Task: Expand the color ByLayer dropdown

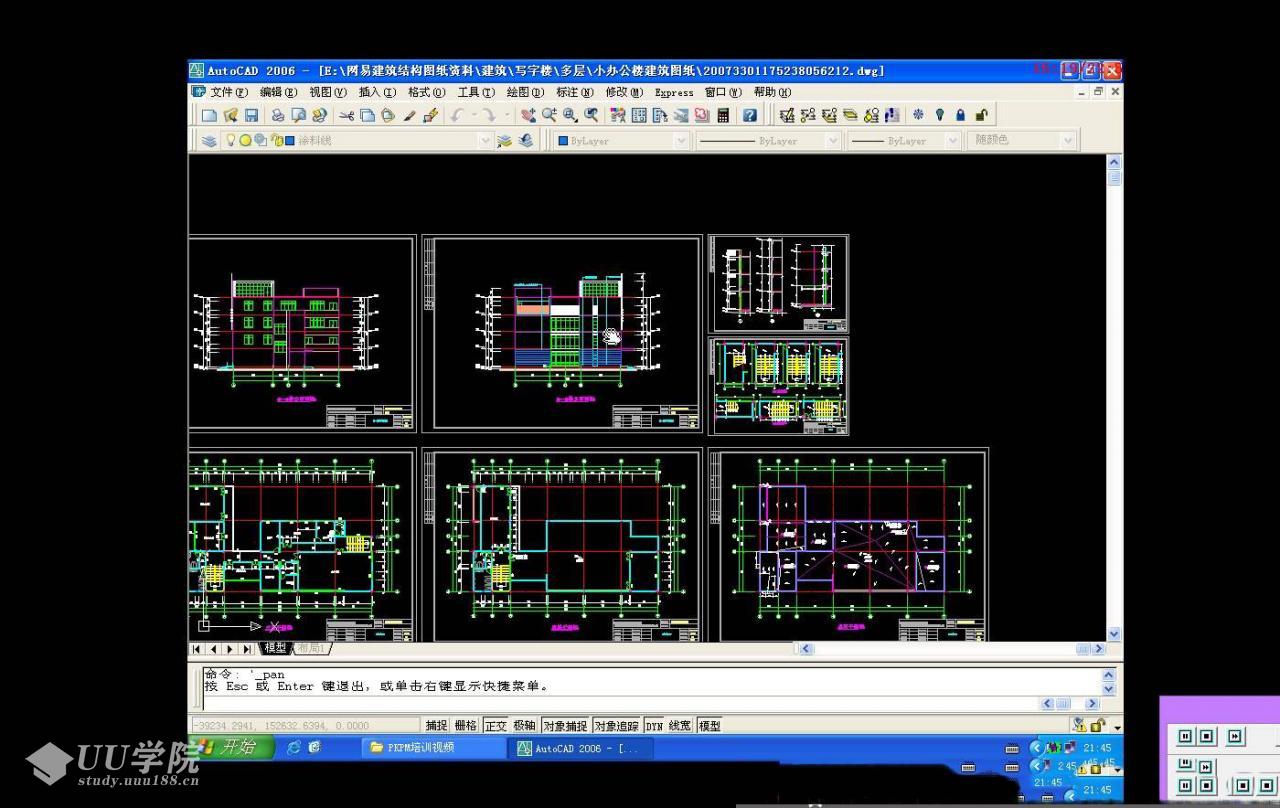Action: 681,141
